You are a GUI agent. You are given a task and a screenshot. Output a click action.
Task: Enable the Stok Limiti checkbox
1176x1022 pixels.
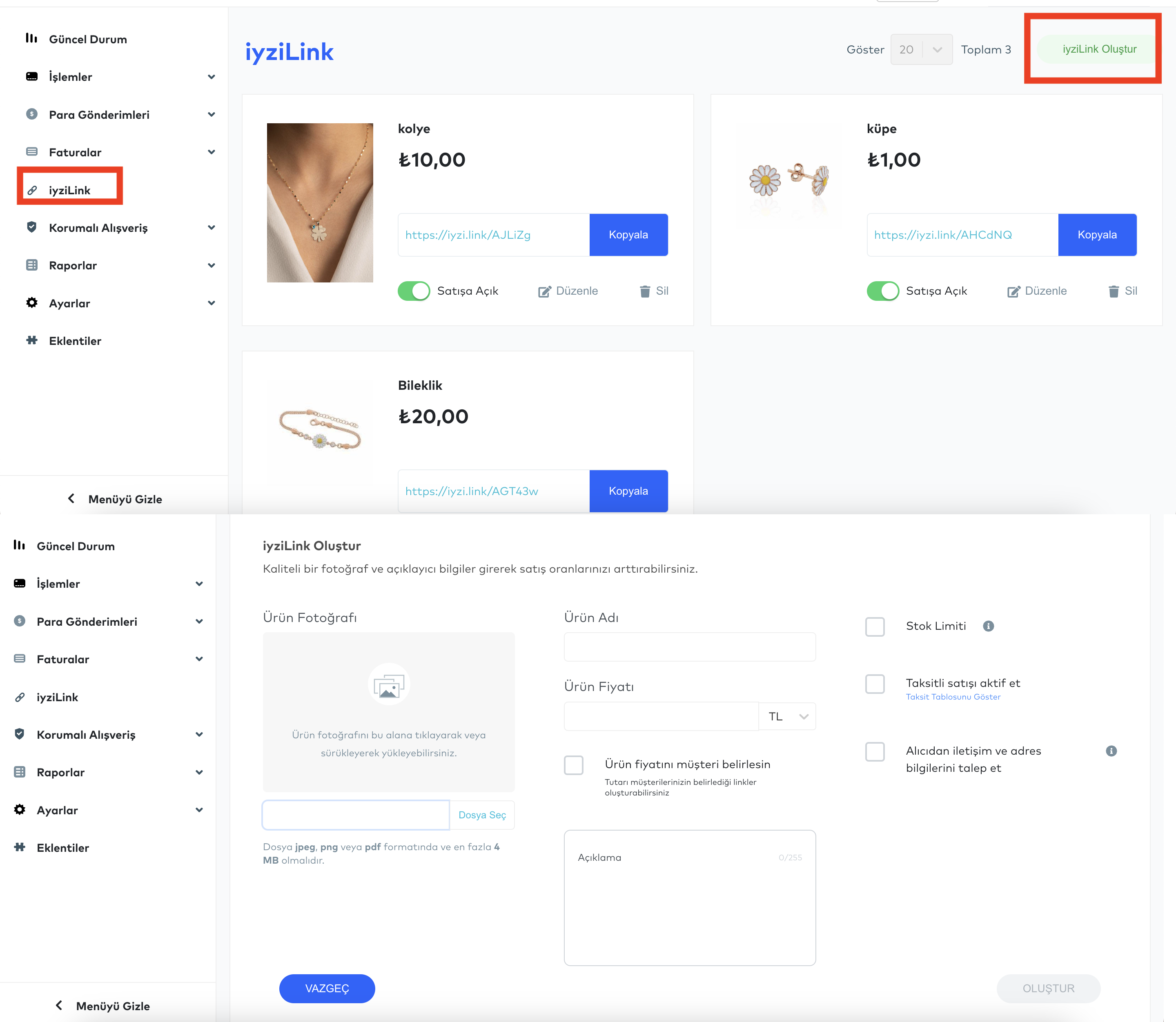(875, 627)
